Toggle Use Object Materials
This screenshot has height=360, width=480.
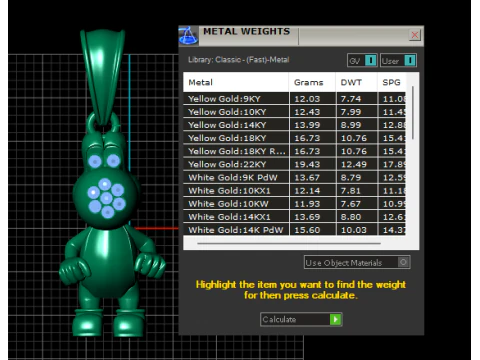tap(357, 263)
